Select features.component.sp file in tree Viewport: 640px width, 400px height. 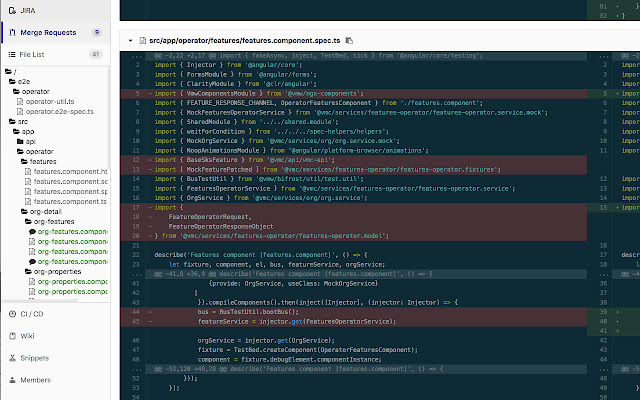[70, 191]
